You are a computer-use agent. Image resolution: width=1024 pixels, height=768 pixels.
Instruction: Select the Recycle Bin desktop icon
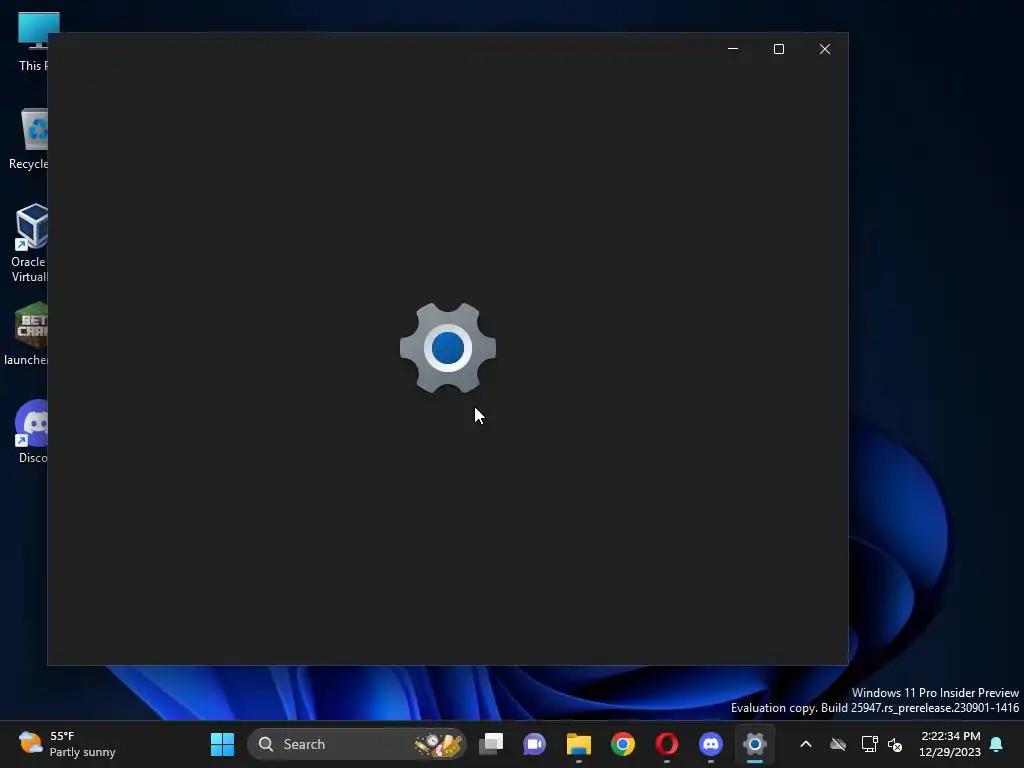point(29,139)
